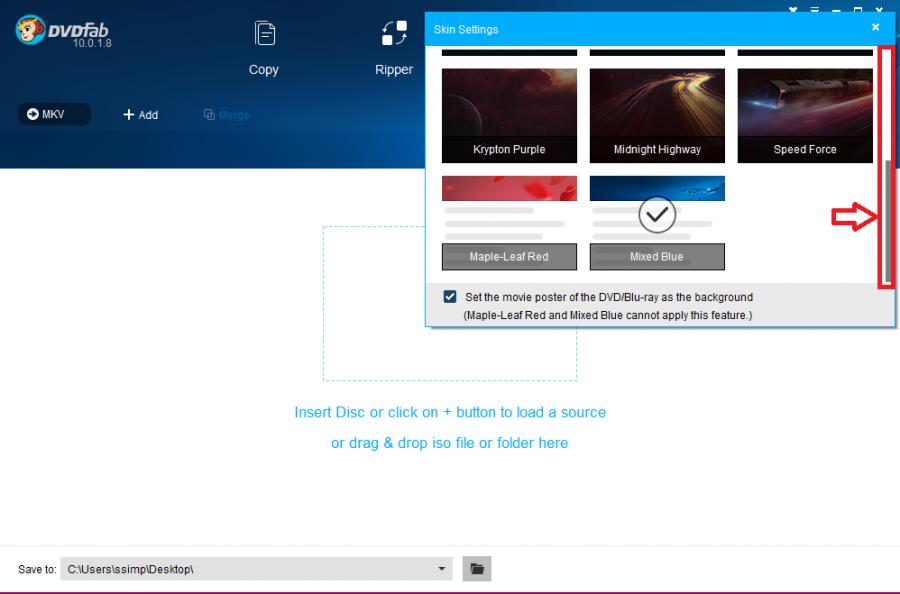Click the MKV profile switcher button
The image size is (900, 594).
54,114
